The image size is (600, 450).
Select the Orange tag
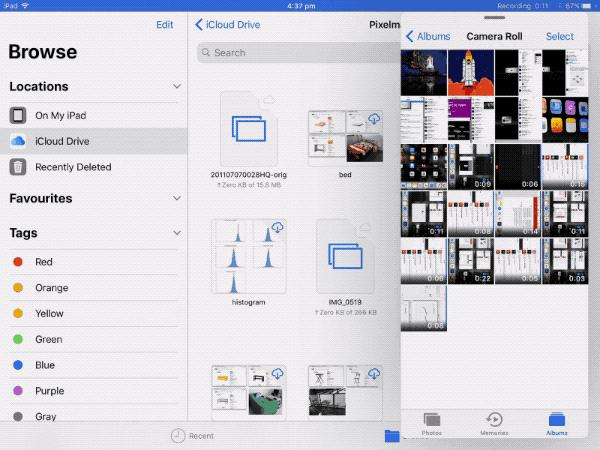click(x=94, y=288)
